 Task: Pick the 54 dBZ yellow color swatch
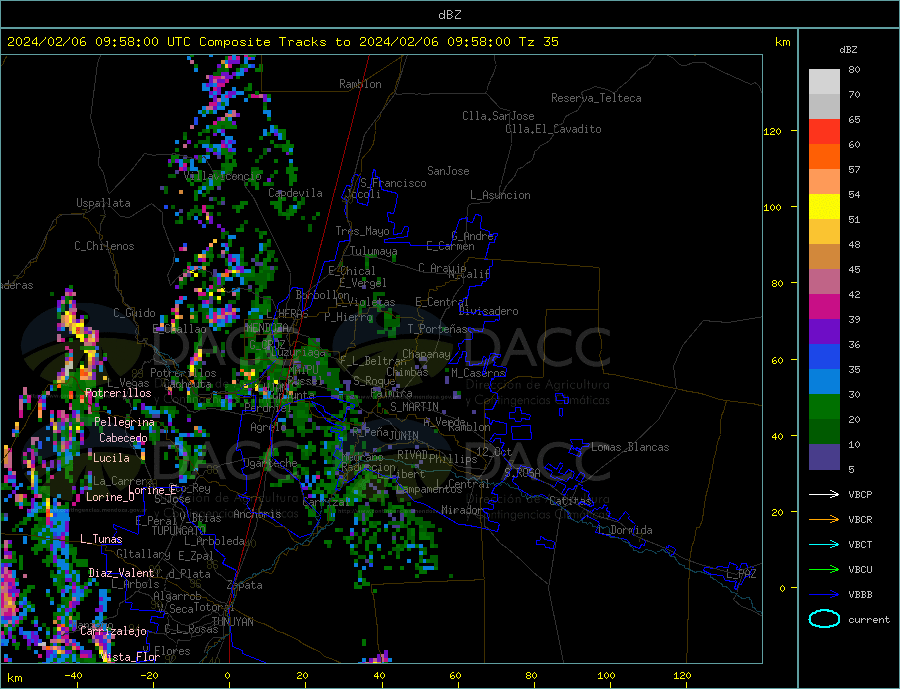pos(824,207)
